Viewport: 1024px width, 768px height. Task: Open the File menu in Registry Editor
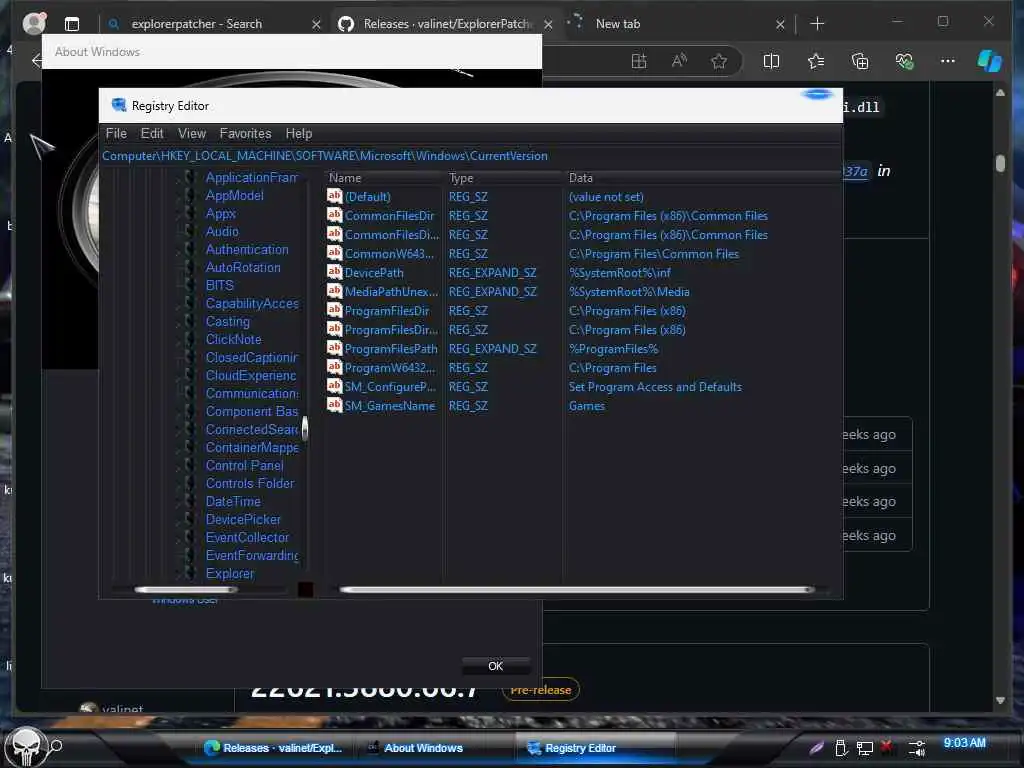[116, 133]
